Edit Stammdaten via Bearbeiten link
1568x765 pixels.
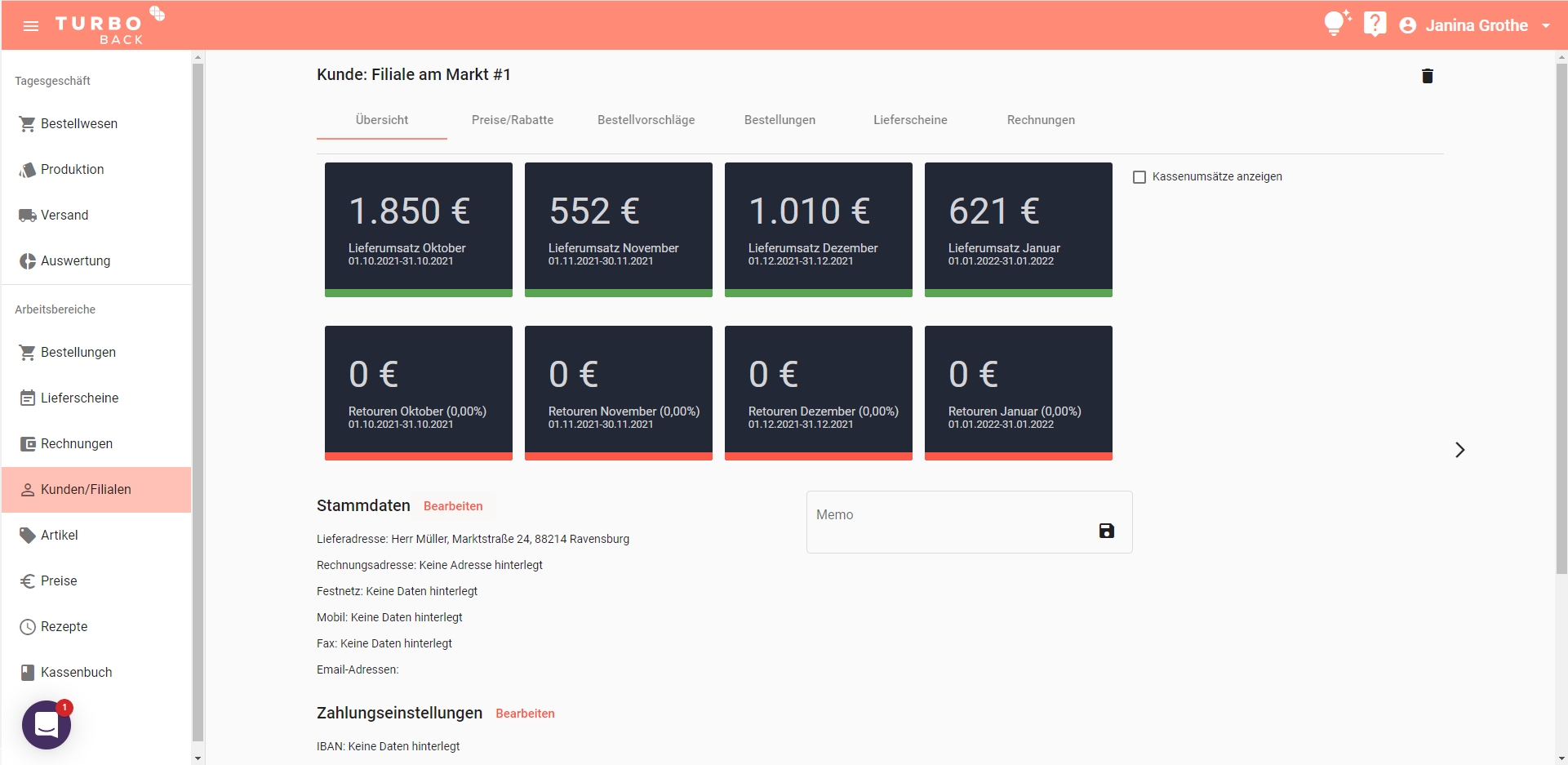pyautogui.click(x=453, y=506)
